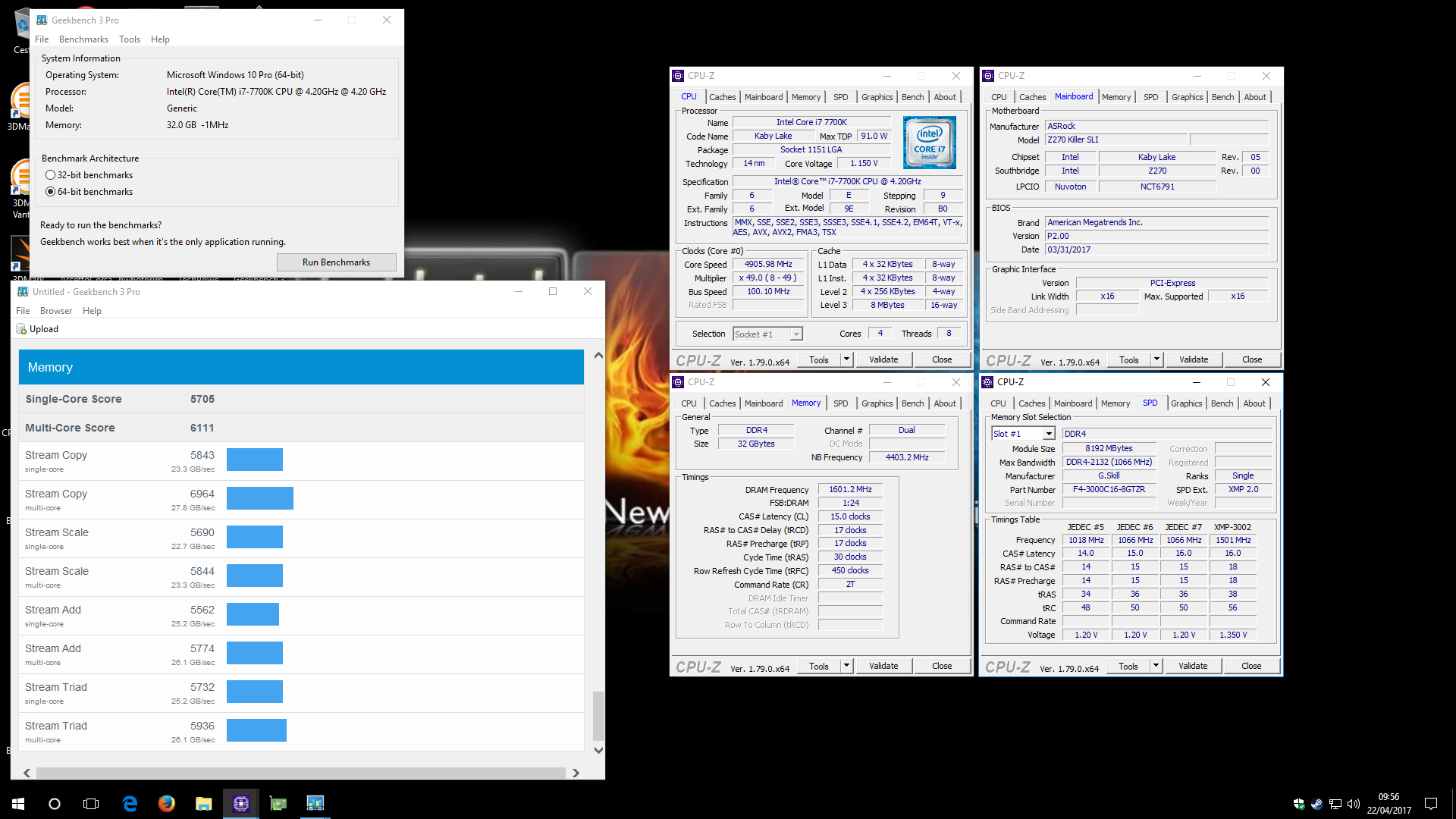Launch Firefox from taskbar
This screenshot has height=819, width=1456.
167,803
